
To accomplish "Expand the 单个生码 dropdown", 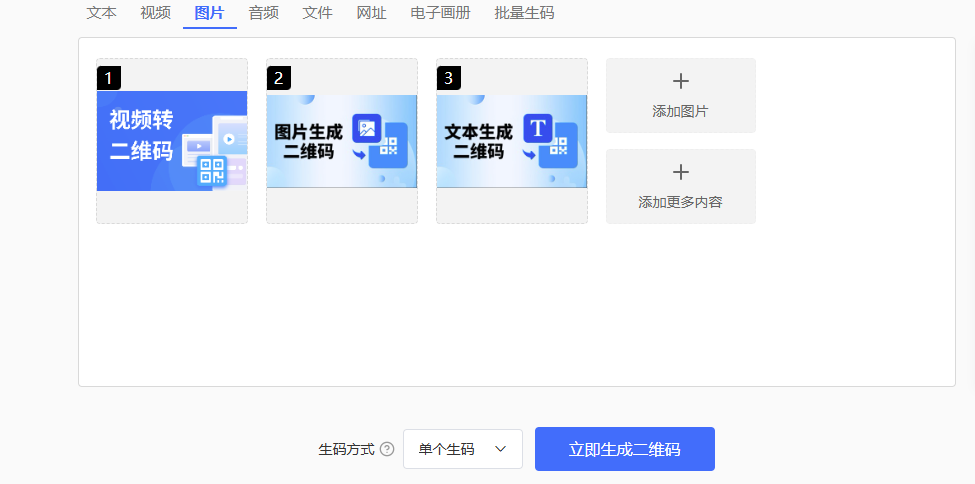I will point(463,449).
